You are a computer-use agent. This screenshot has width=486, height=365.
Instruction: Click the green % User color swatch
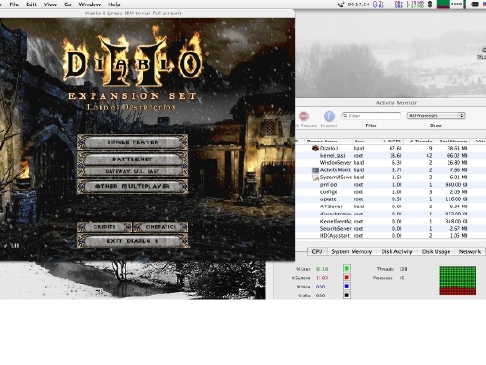coord(347,268)
